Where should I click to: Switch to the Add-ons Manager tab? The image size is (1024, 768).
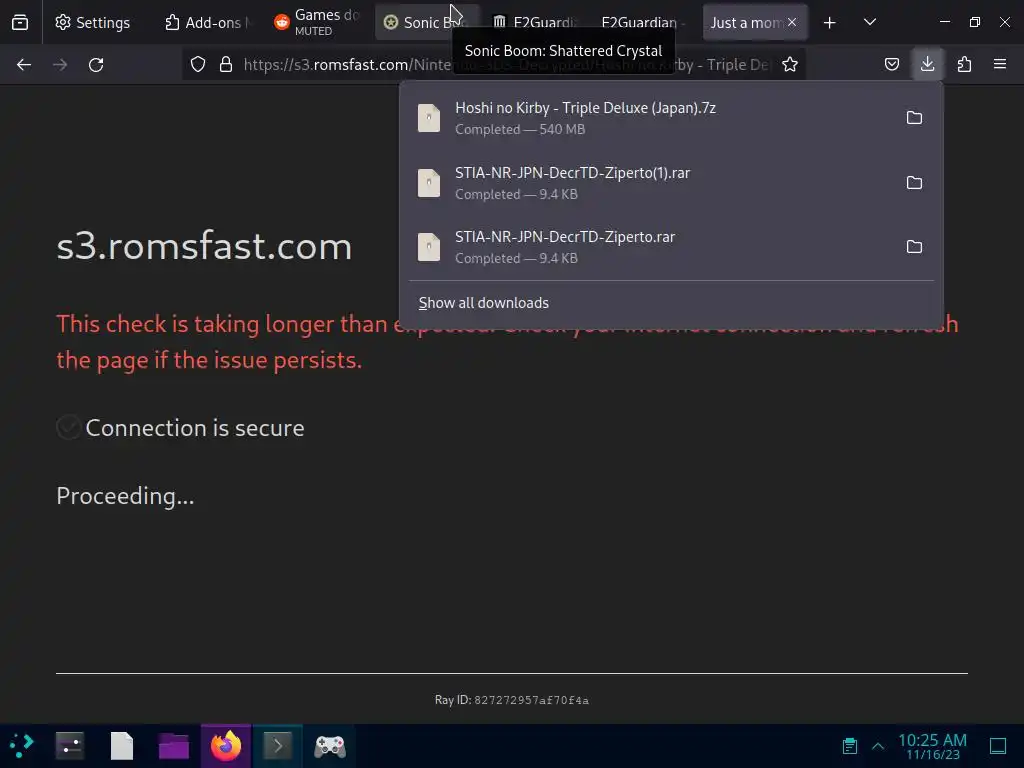point(206,22)
